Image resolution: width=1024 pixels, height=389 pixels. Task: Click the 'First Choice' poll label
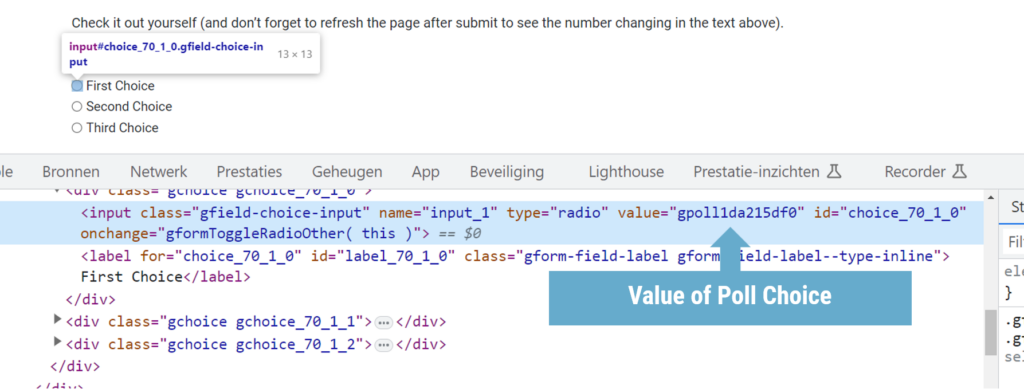click(120, 86)
